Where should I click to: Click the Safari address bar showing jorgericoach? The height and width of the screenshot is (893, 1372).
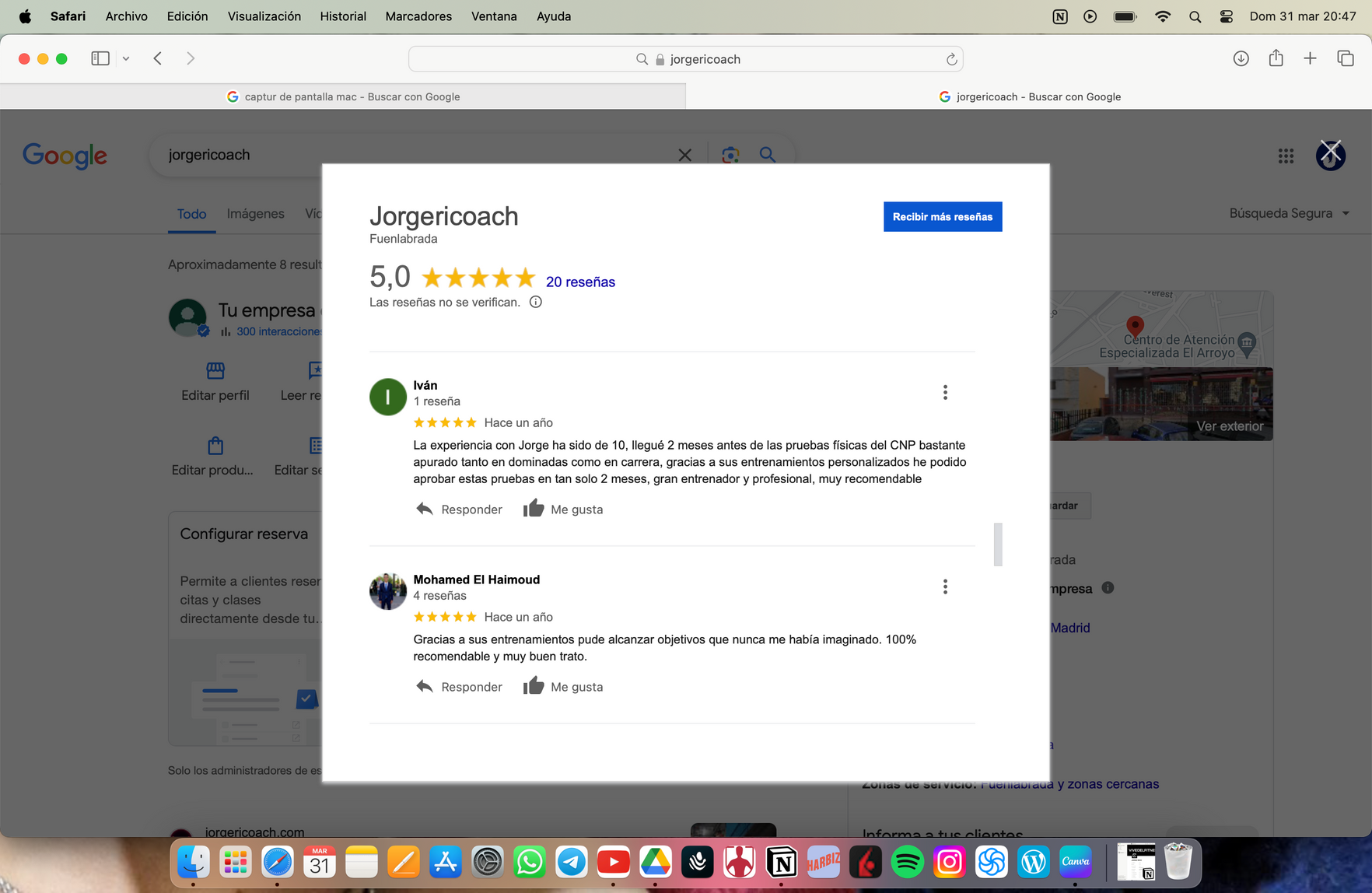pyautogui.click(x=685, y=59)
